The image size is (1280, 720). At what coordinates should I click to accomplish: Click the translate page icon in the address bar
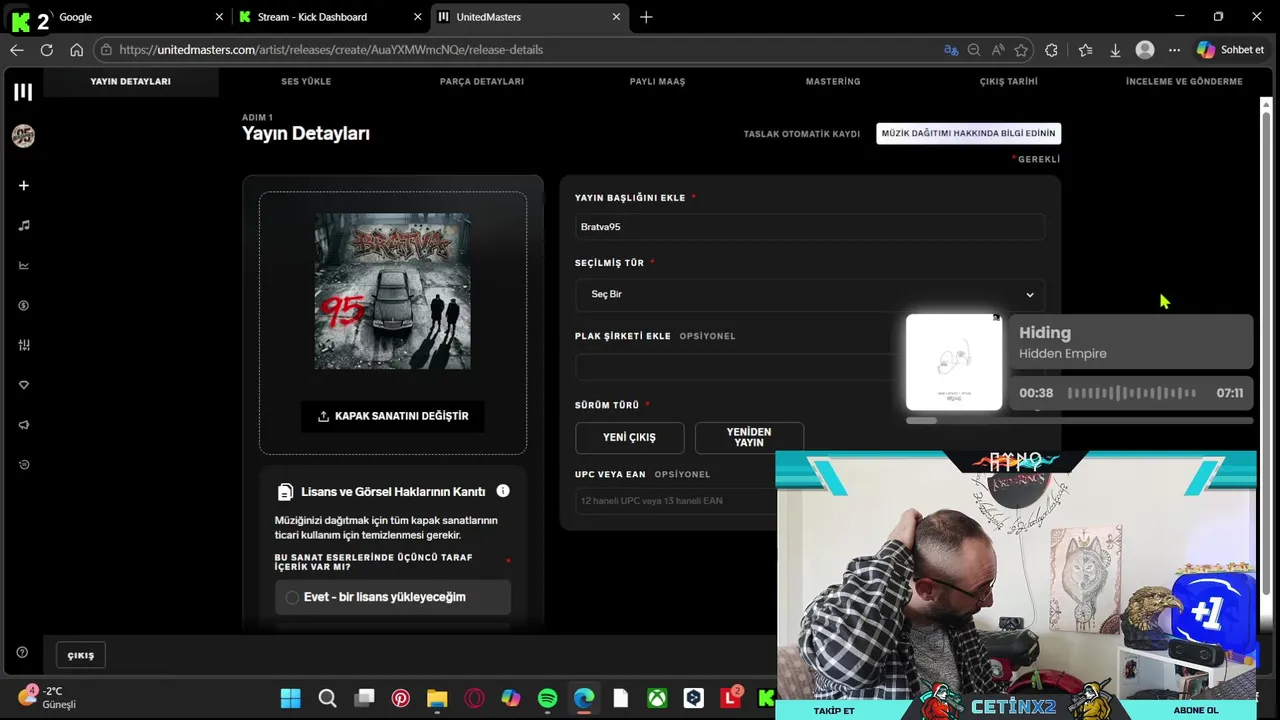click(950, 50)
